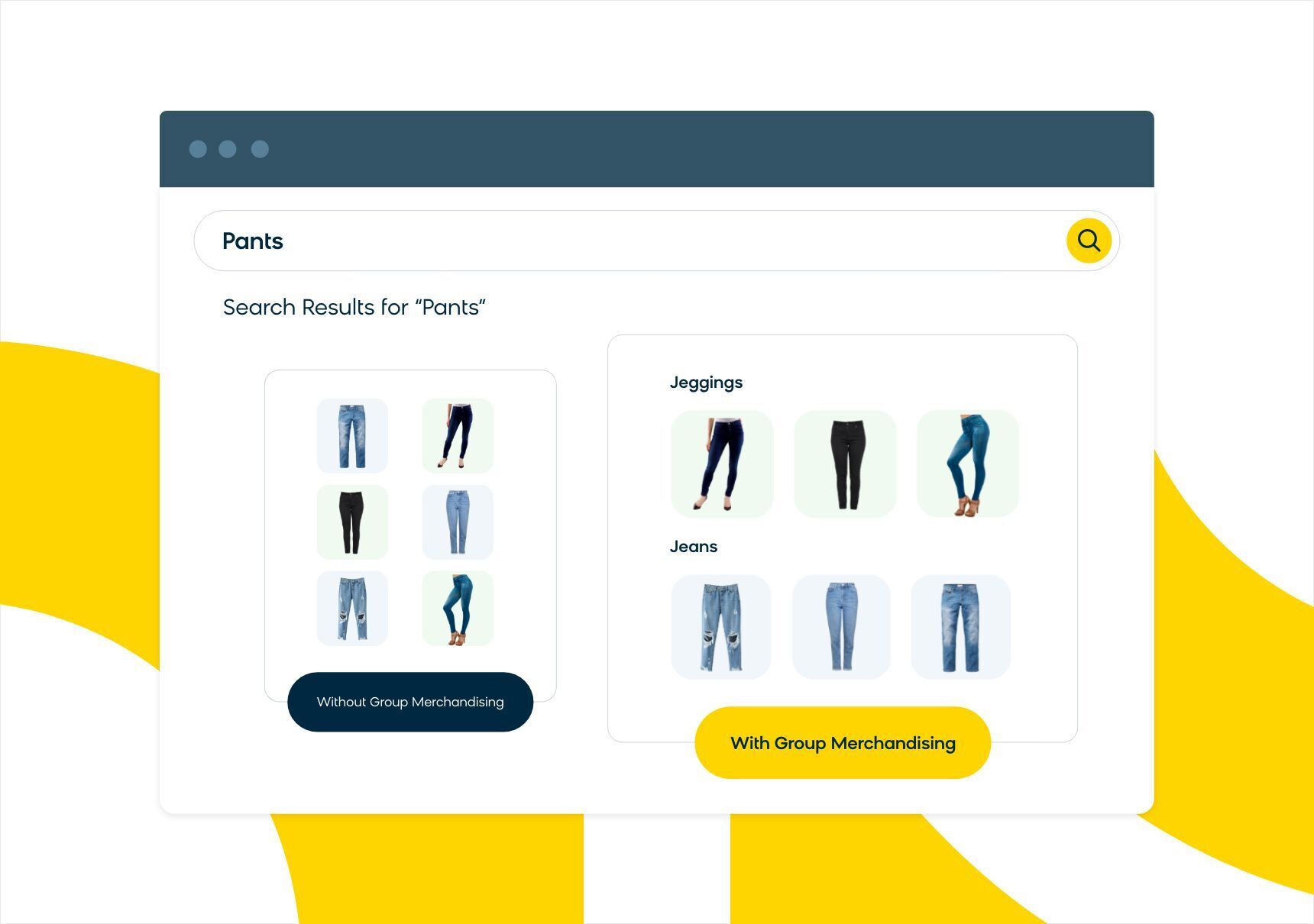Viewport: 1314px width, 924px height.
Task: Select the Jeggings group heading
Action: tap(706, 383)
